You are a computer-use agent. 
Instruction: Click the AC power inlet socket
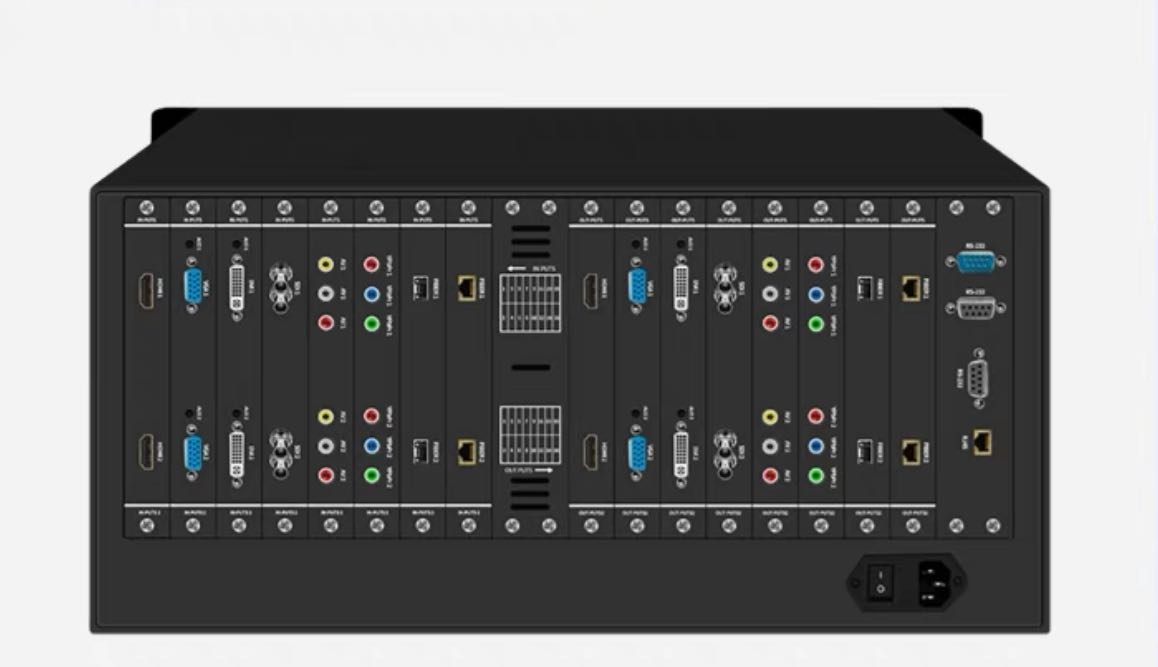coord(934,582)
